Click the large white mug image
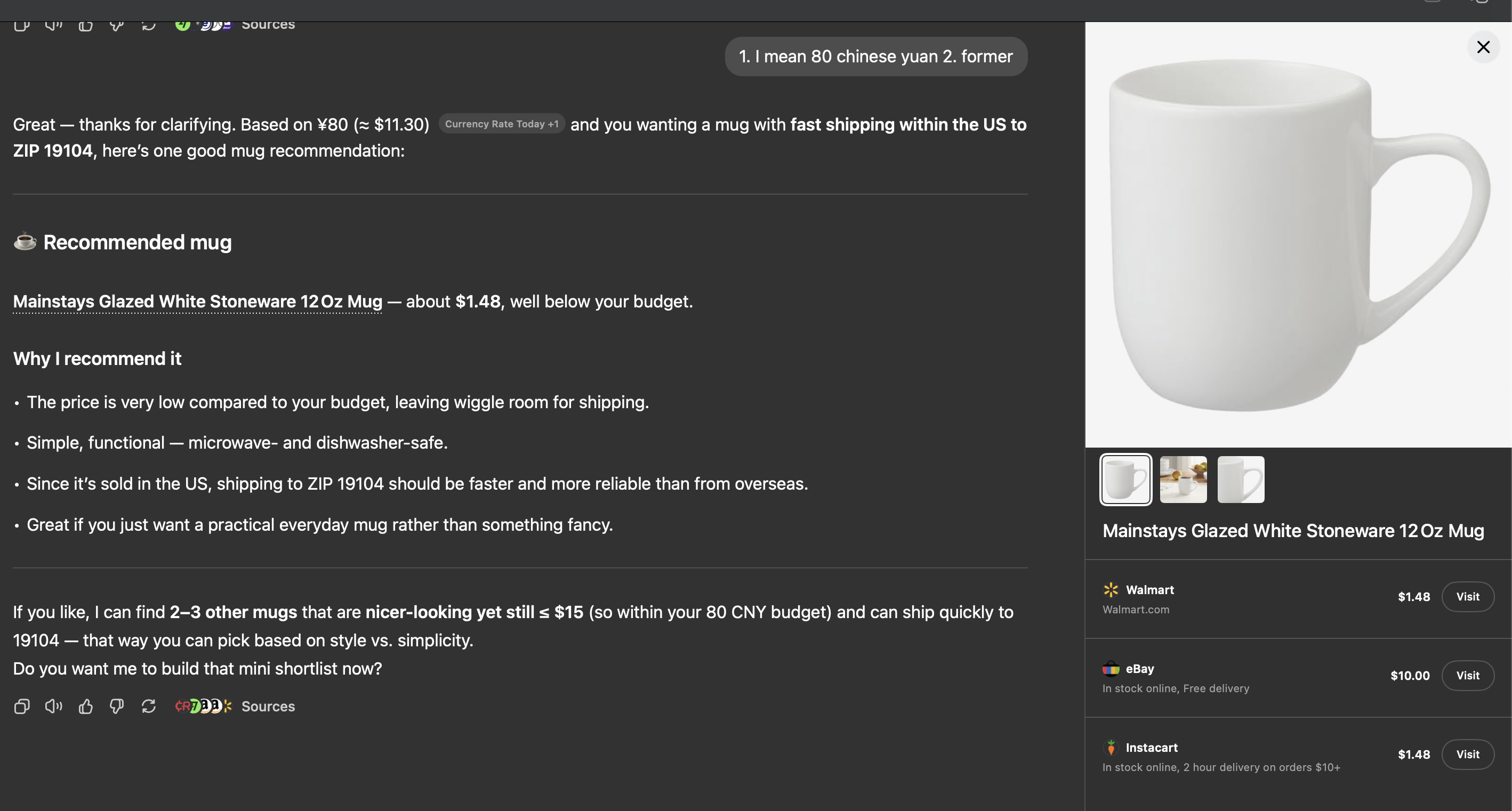 pyautogui.click(x=1297, y=235)
